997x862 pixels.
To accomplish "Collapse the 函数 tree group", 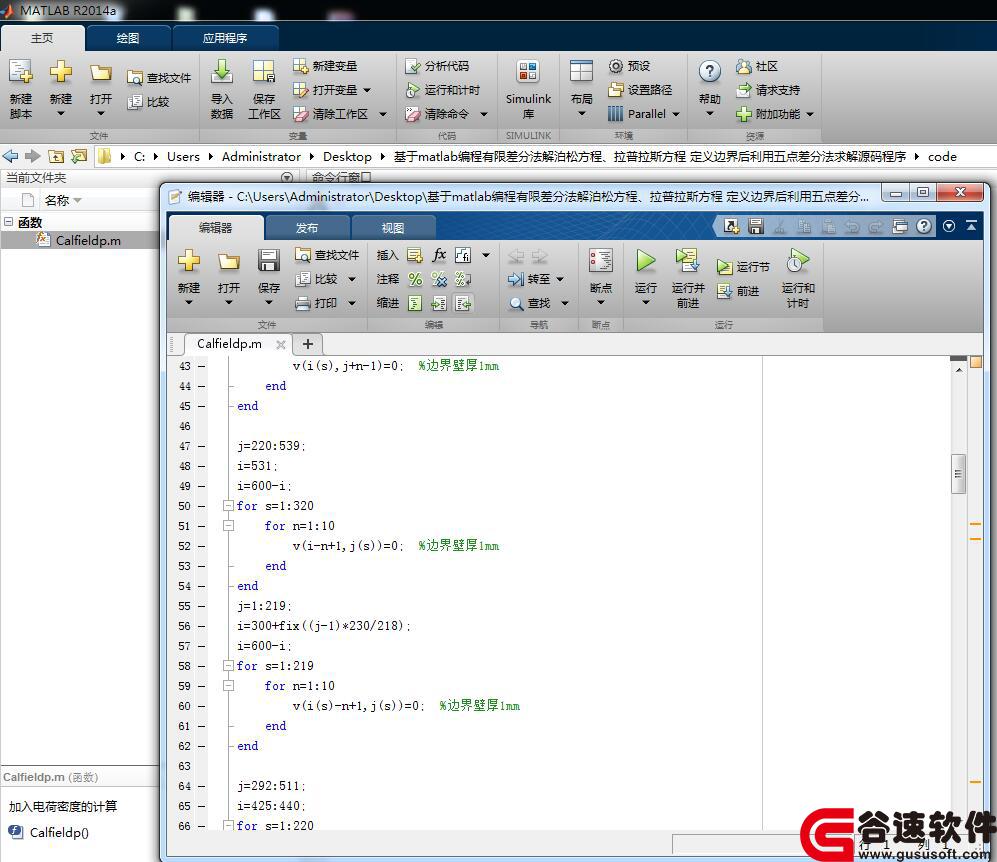I will [9, 222].
